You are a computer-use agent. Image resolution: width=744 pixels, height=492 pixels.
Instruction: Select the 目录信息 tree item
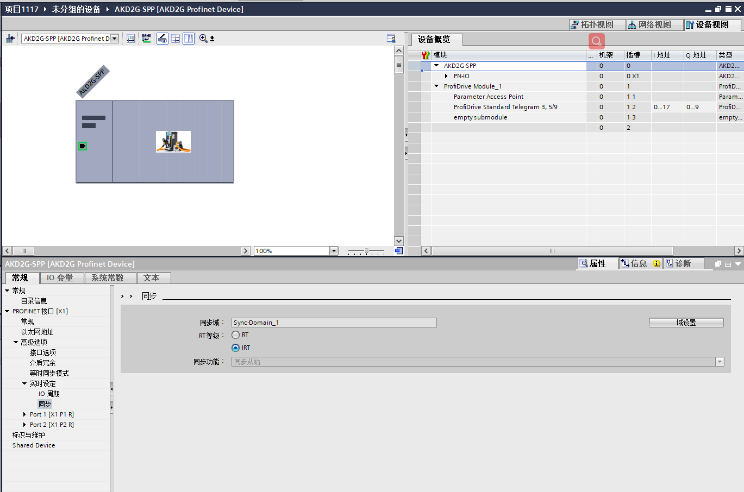pyautogui.click(x=34, y=301)
